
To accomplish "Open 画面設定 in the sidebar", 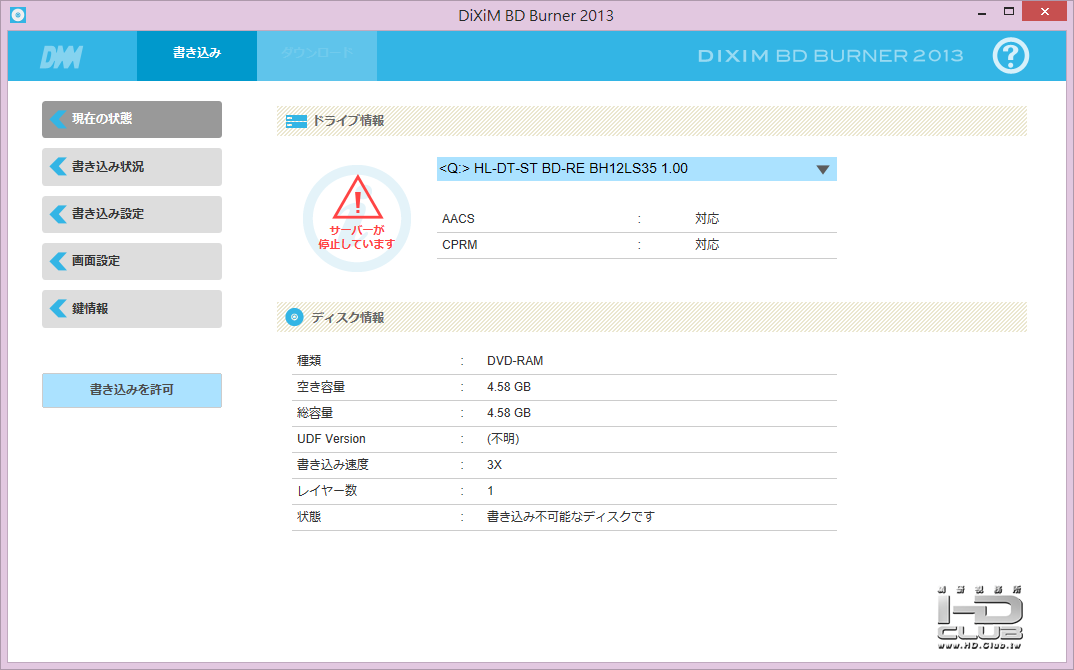I will point(132,261).
